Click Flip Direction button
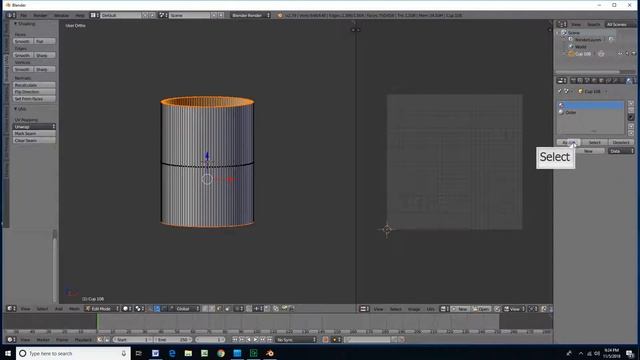 34,92
